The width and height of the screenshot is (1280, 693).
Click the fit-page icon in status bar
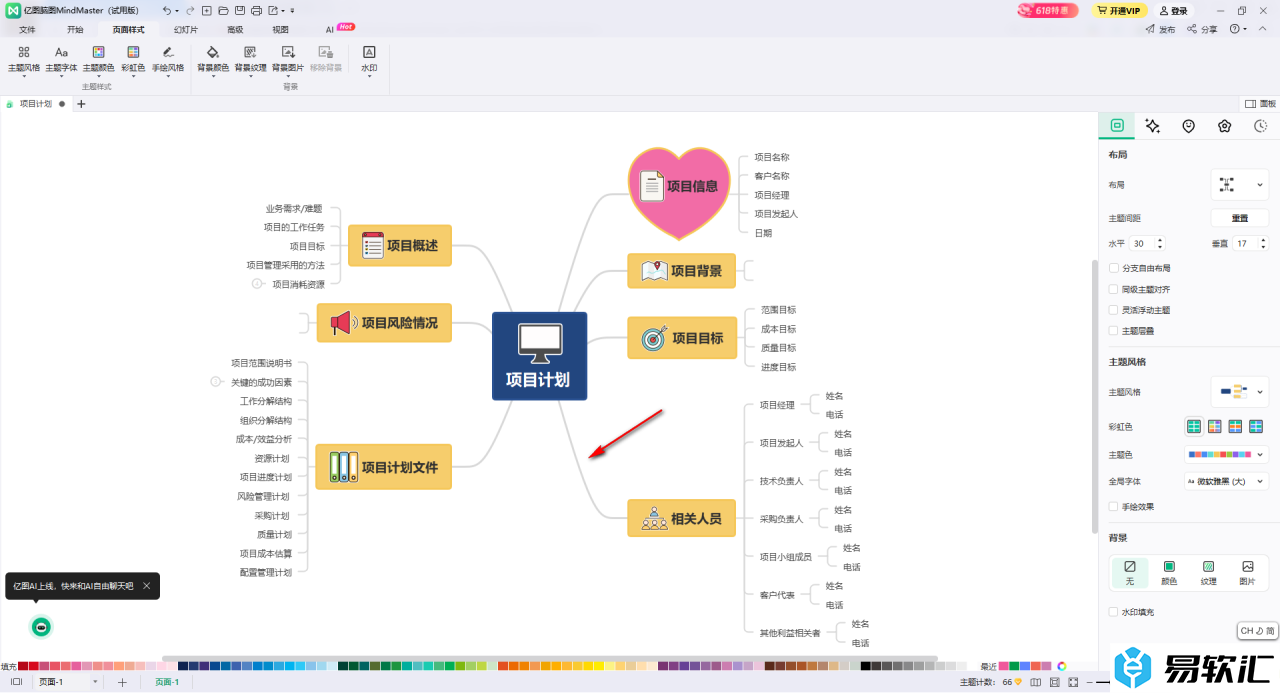pos(1054,682)
